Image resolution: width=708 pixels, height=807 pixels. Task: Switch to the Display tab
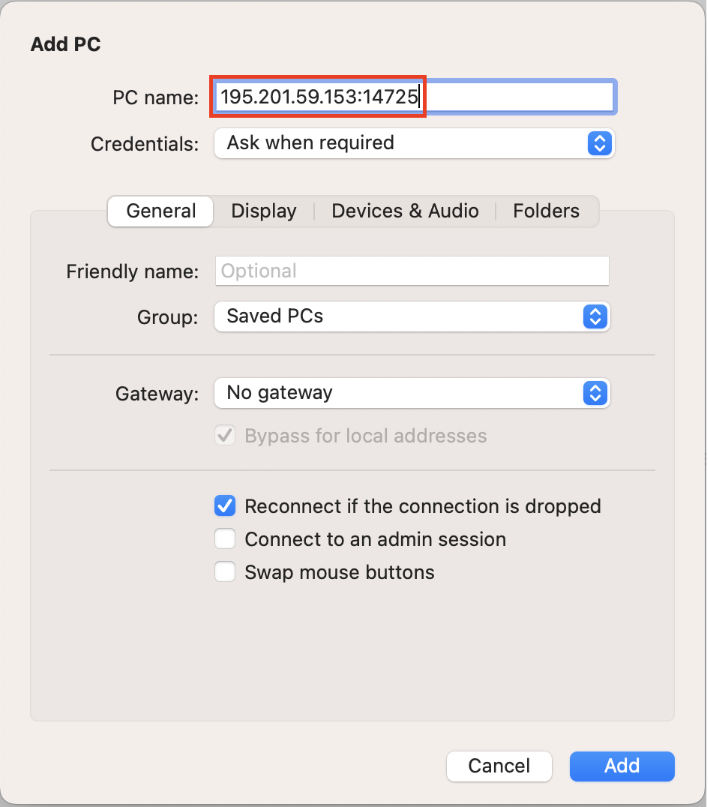pyautogui.click(x=263, y=211)
